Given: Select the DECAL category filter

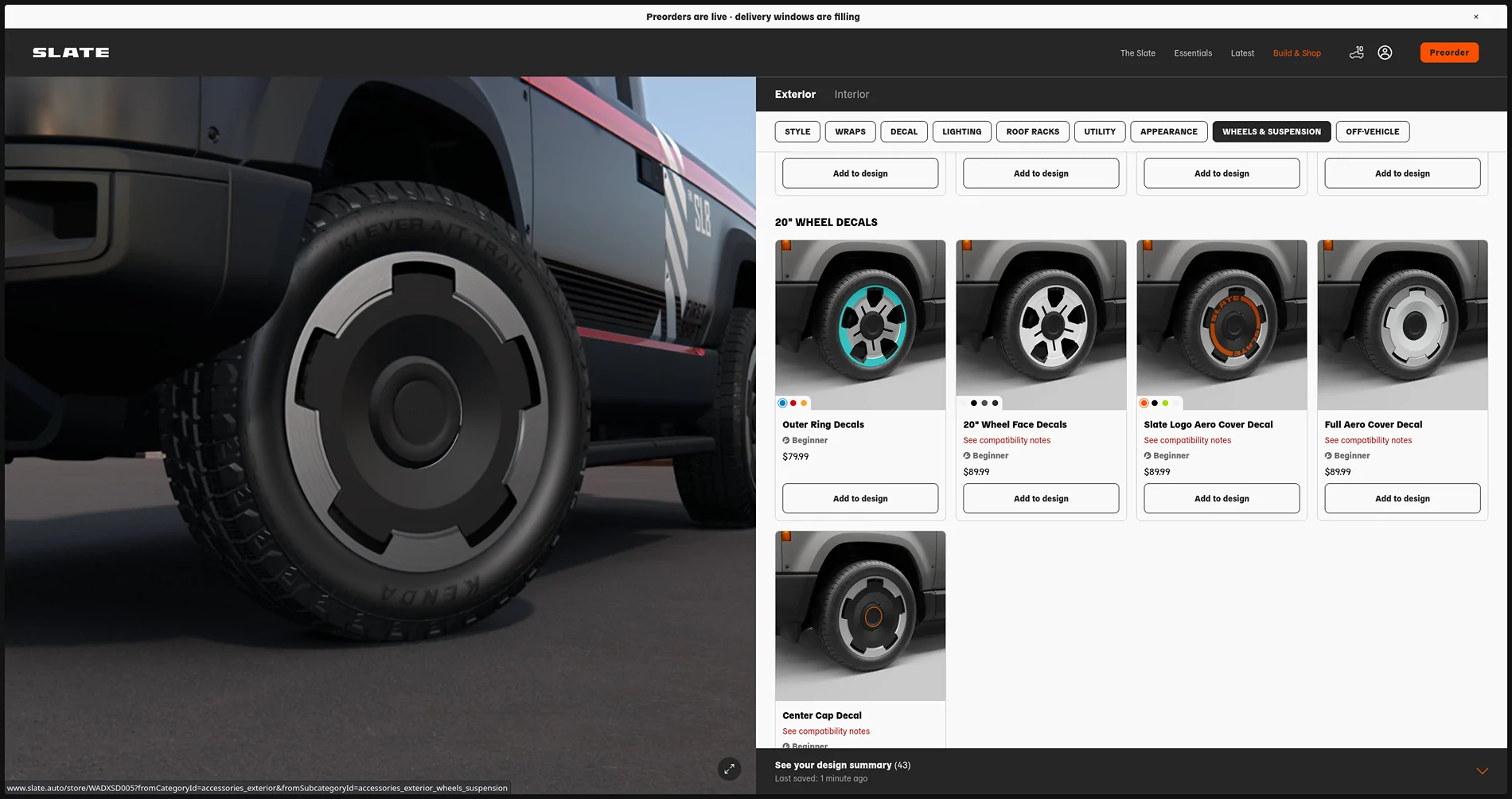Looking at the screenshot, I should pos(904,131).
